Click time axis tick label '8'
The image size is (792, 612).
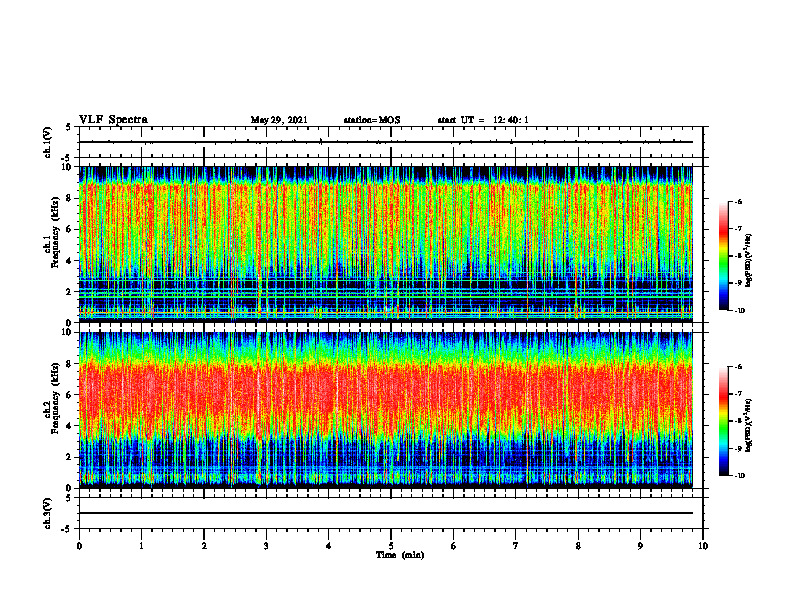(578, 546)
